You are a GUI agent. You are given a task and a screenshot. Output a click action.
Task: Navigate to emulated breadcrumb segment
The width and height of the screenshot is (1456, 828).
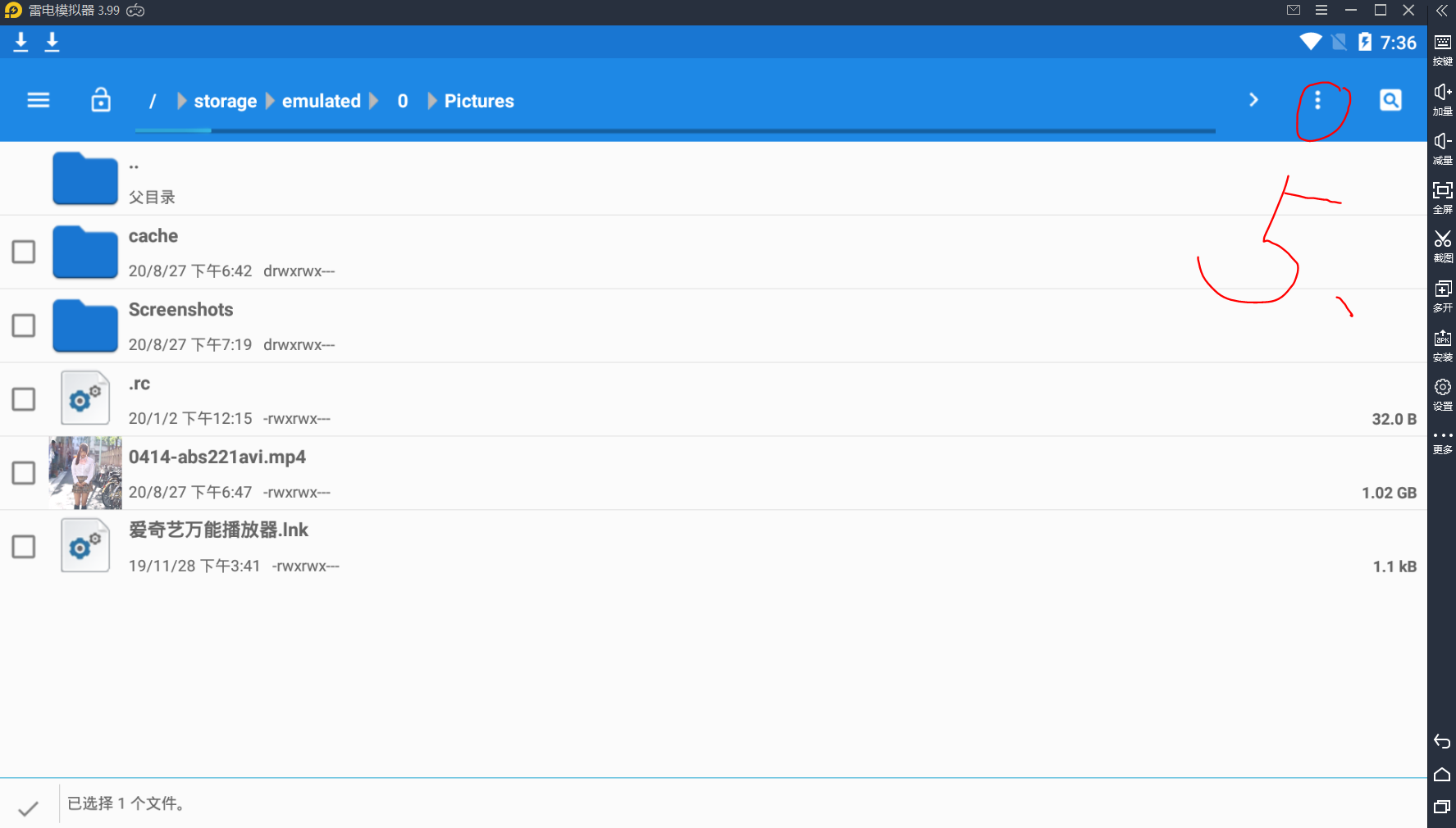(x=321, y=101)
